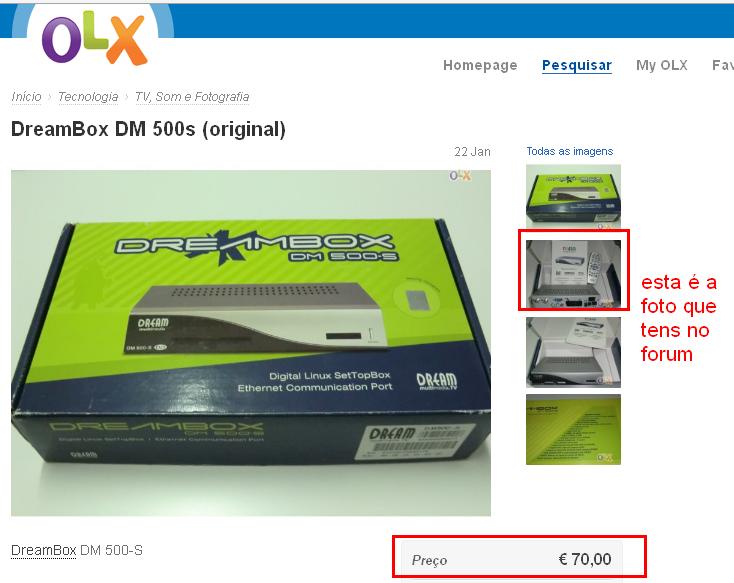This screenshot has width=734, height=583.
Task: Select the Pesquisar tab
Action: click(x=577, y=65)
